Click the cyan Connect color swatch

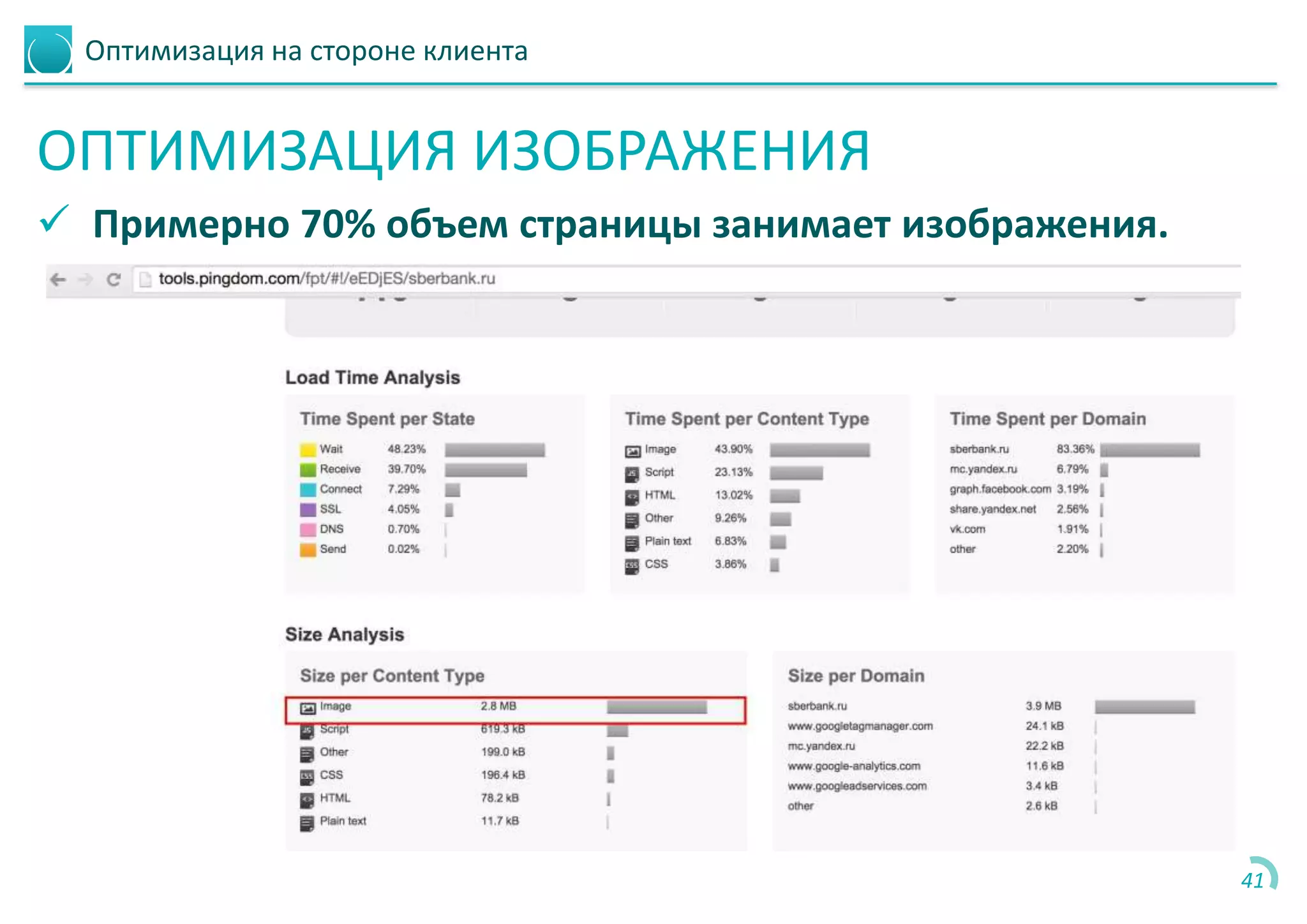(308, 489)
